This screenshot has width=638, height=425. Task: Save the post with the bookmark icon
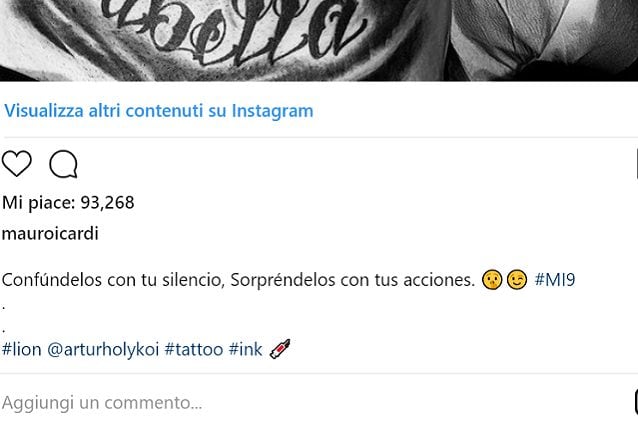click(x=636, y=164)
